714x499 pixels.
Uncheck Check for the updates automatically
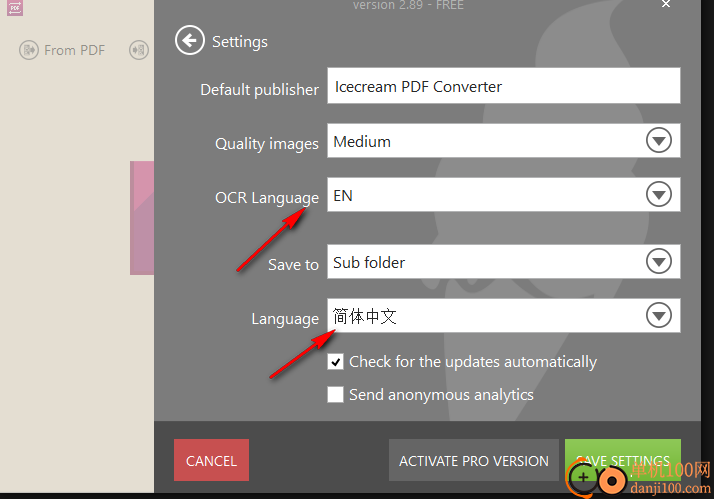[x=336, y=362]
